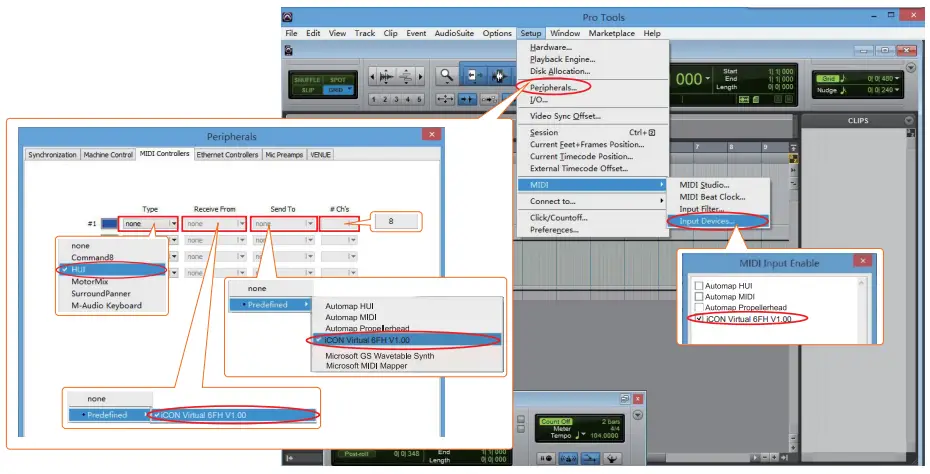The height and width of the screenshot is (474, 930).
Task: Switch to Ethernet Controllers tab
Action: coord(227,155)
